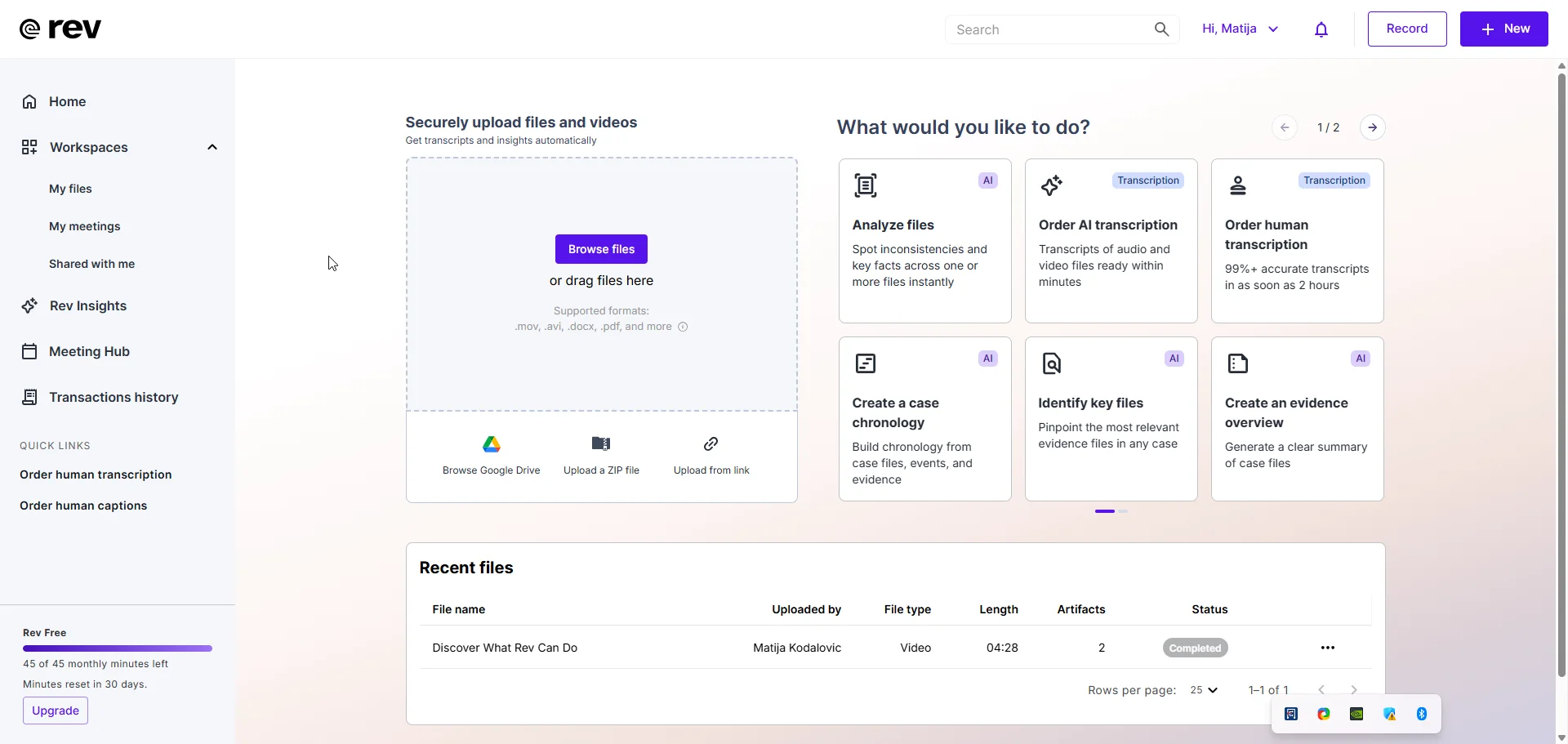Click the Bluetooth tray icon
The image size is (1568, 744).
(1422, 714)
